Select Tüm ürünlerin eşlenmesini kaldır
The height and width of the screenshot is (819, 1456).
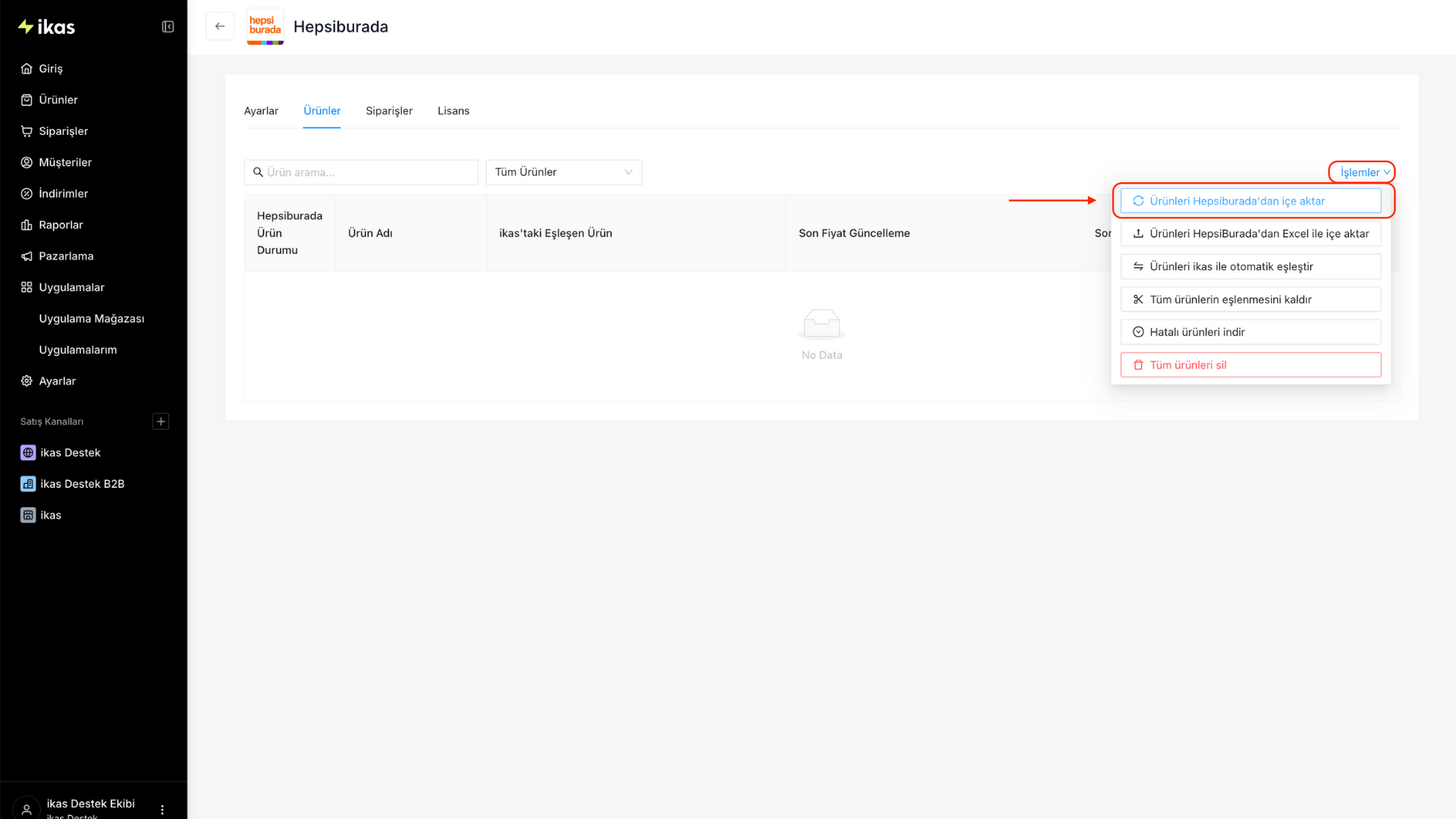coord(1250,300)
